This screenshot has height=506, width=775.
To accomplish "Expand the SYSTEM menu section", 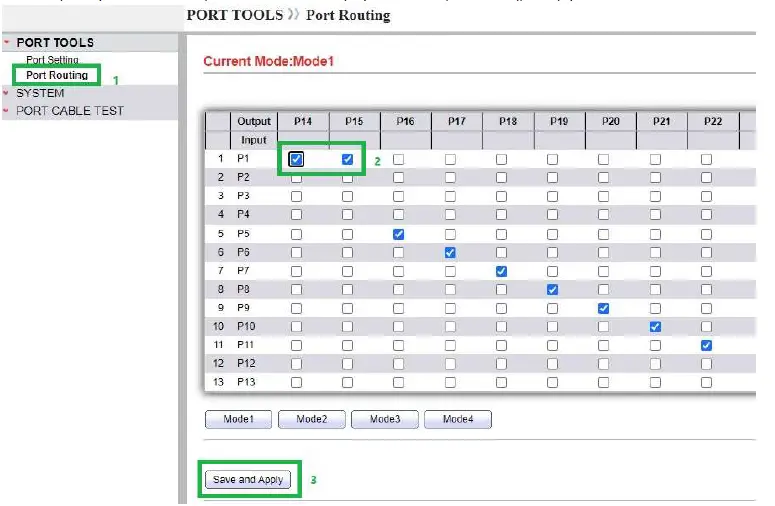I will pos(40,93).
